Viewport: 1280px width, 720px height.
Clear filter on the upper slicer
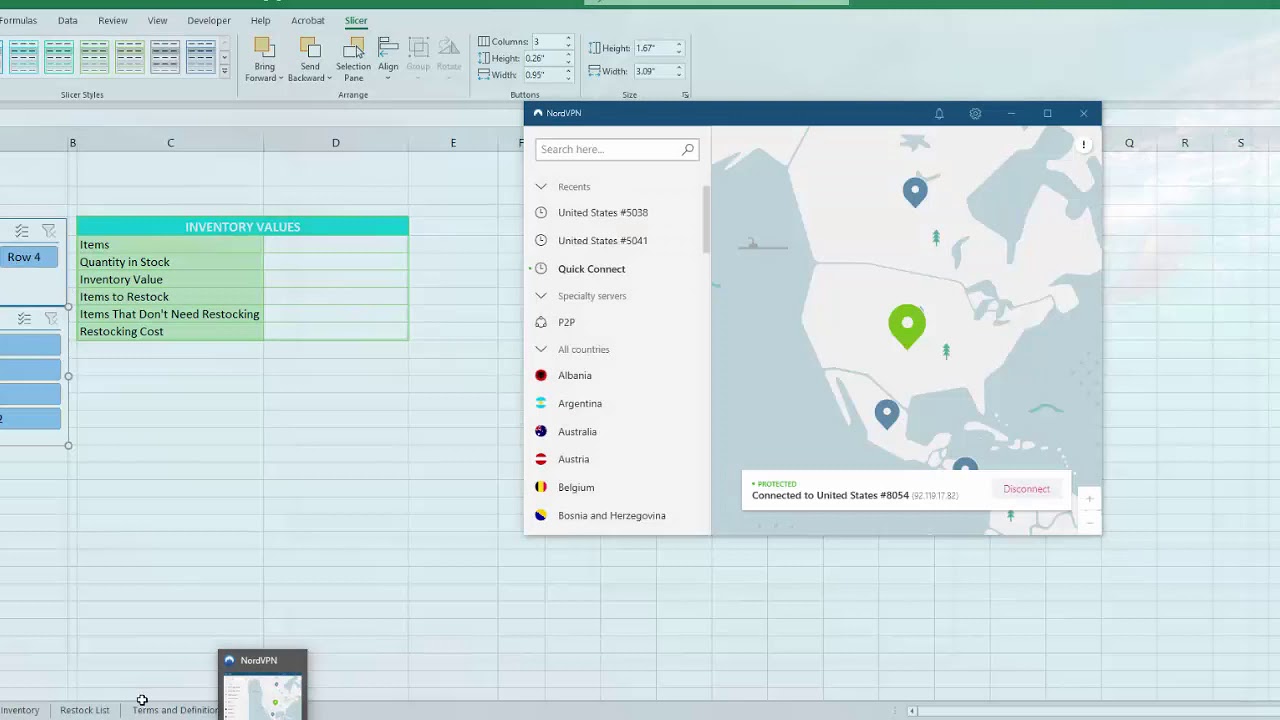(x=49, y=231)
